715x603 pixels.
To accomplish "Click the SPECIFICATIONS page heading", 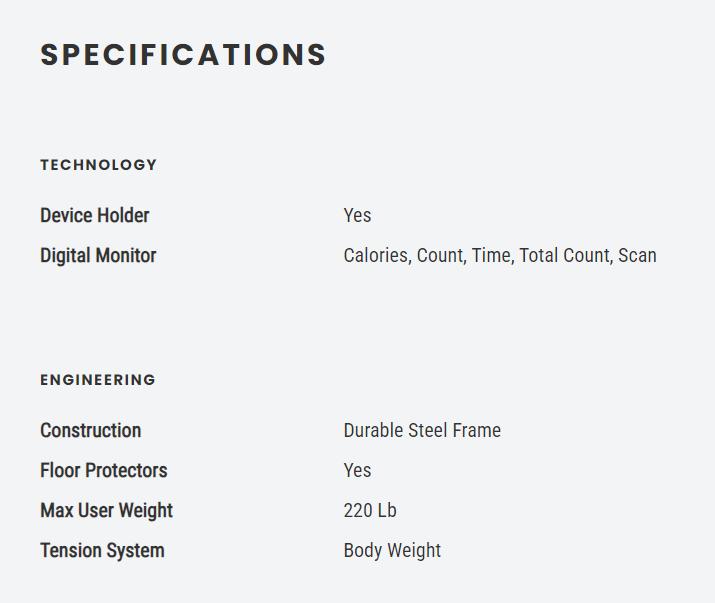I will tap(183, 55).
